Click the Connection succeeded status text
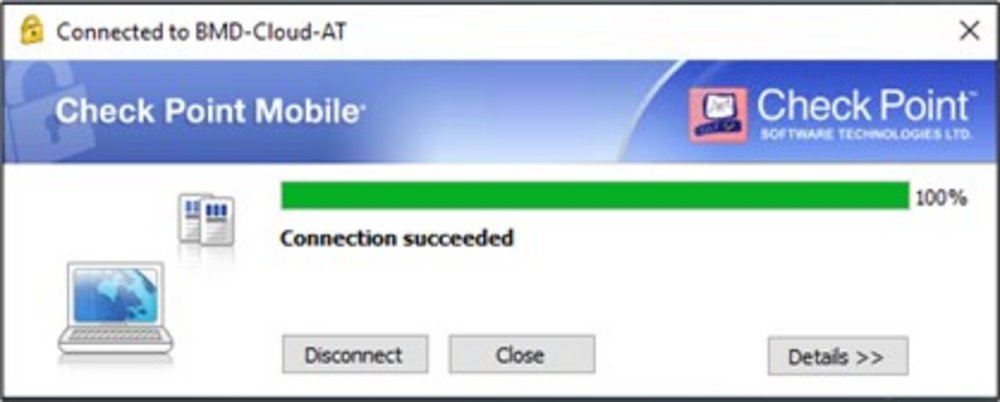 tap(397, 238)
